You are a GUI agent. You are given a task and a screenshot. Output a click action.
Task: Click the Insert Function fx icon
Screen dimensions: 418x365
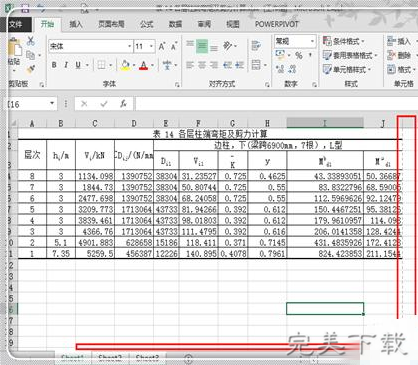pyautogui.click(x=123, y=104)
